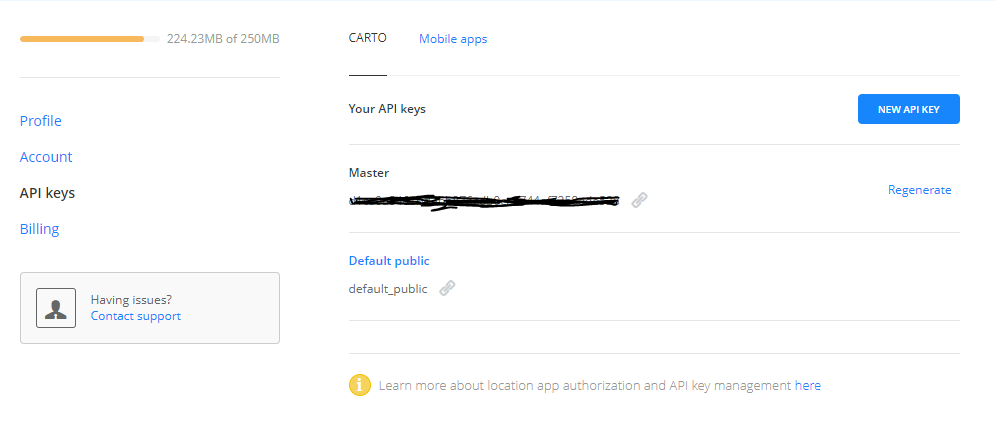This screenshot has width=995, height=423.
Task: Click the default_public key text
Action: tap(388, 289)
